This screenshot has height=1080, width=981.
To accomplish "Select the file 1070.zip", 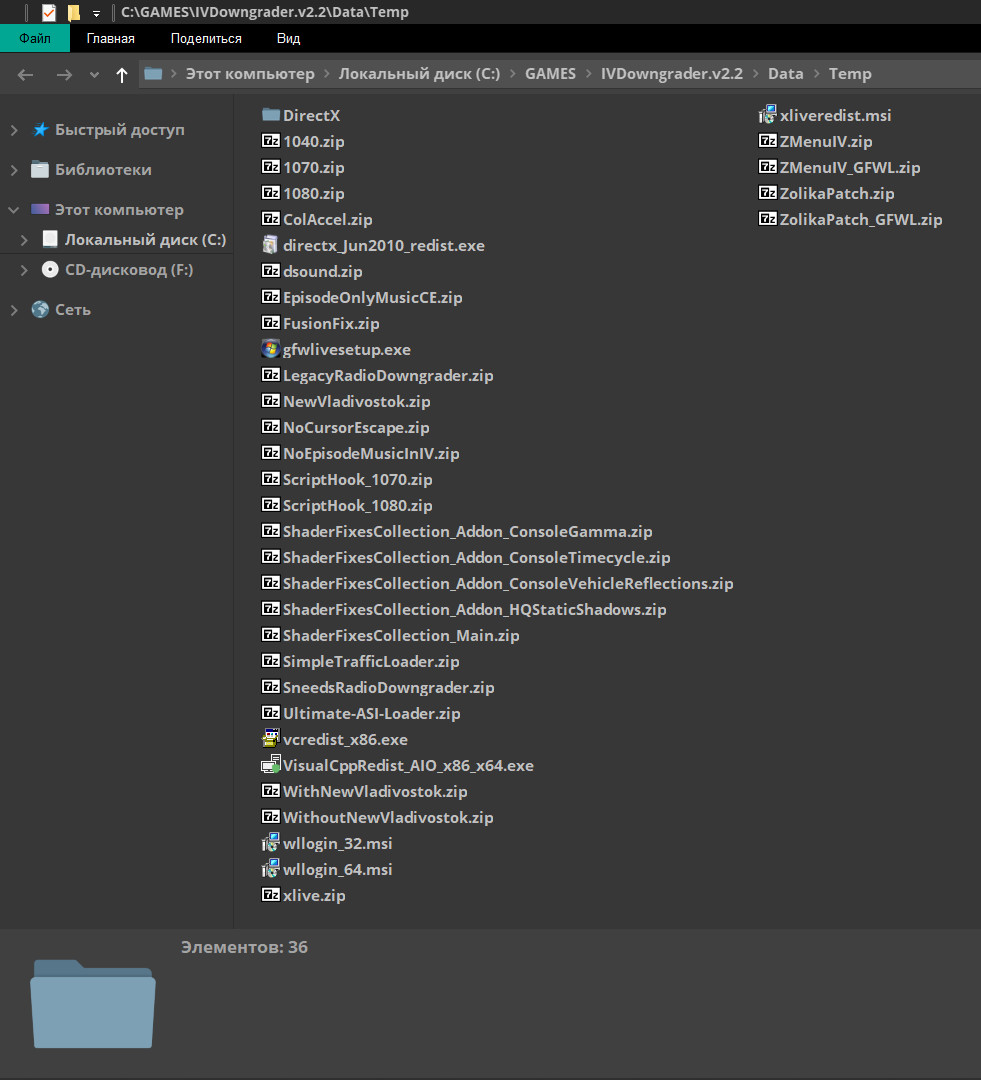I will [x=313, y=167].
